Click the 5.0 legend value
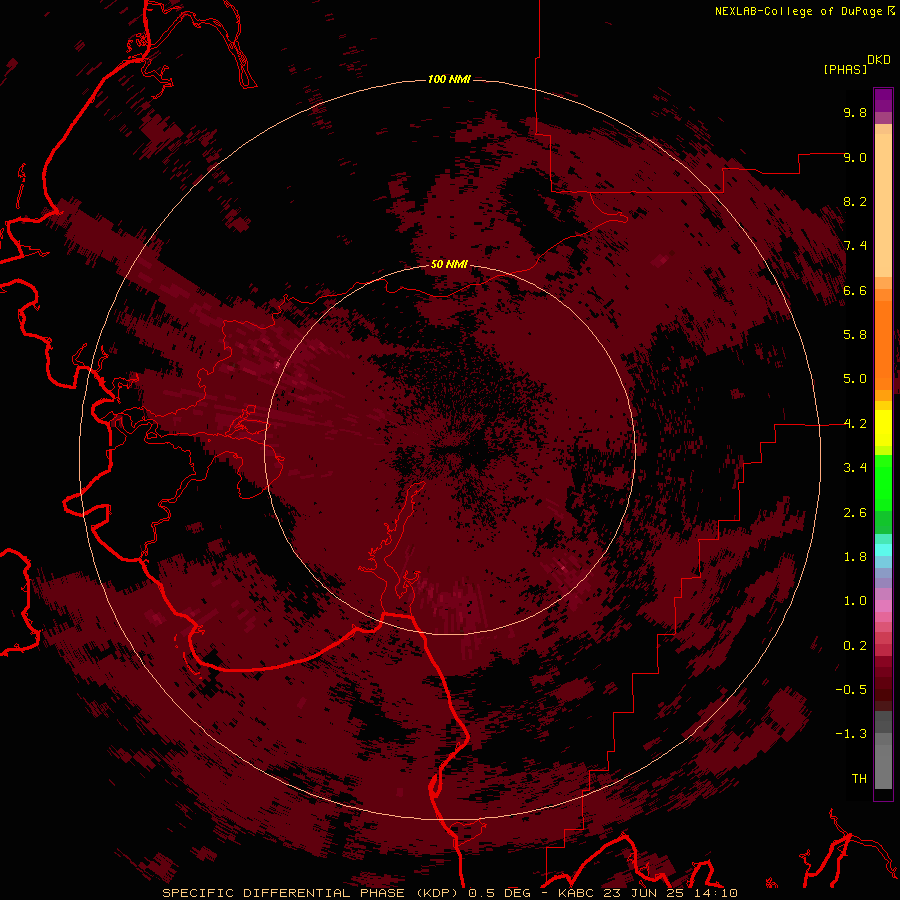Viewport: 900px width, 900px height. point(855,379)
